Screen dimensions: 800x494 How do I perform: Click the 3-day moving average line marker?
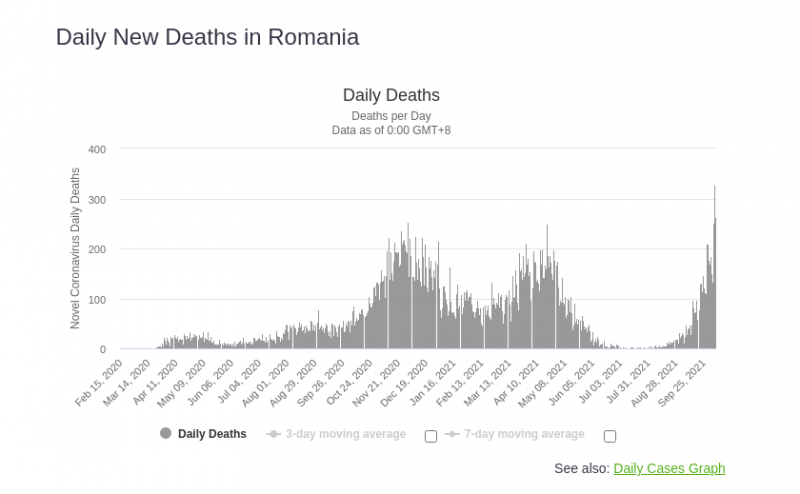[272, 434]
